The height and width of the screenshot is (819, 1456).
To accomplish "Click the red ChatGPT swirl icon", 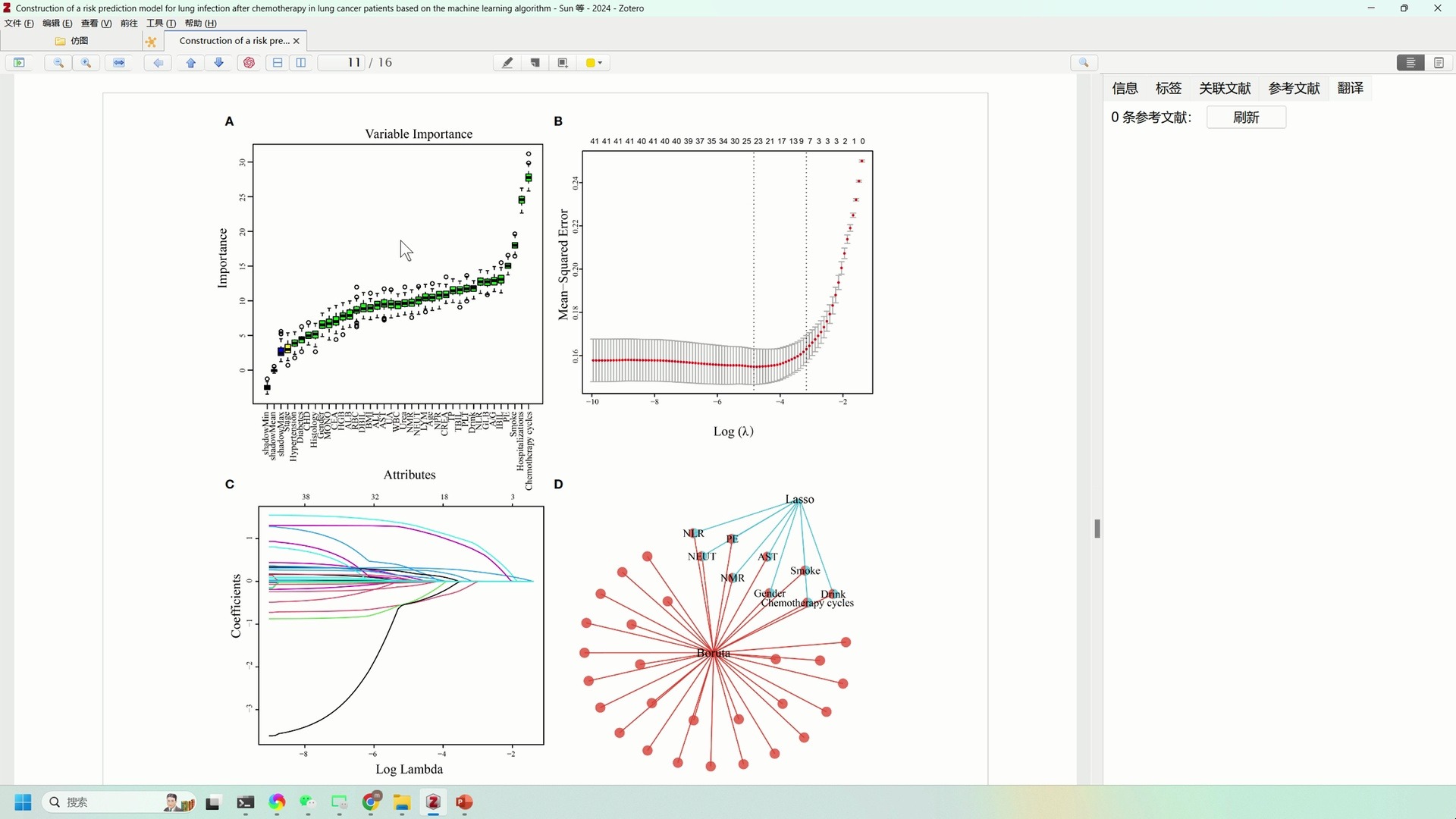I will (249, 63).
